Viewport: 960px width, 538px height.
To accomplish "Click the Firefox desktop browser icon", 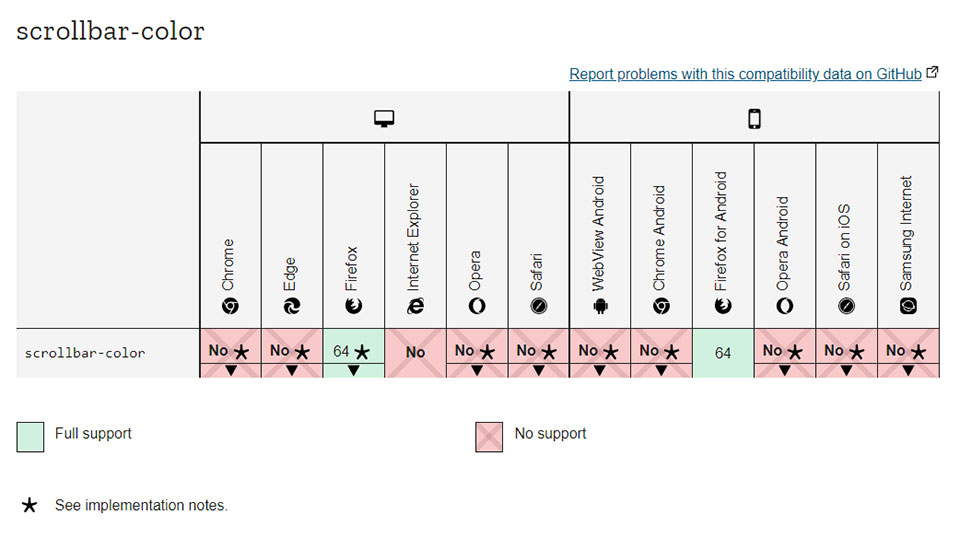I will click(353, 305).
